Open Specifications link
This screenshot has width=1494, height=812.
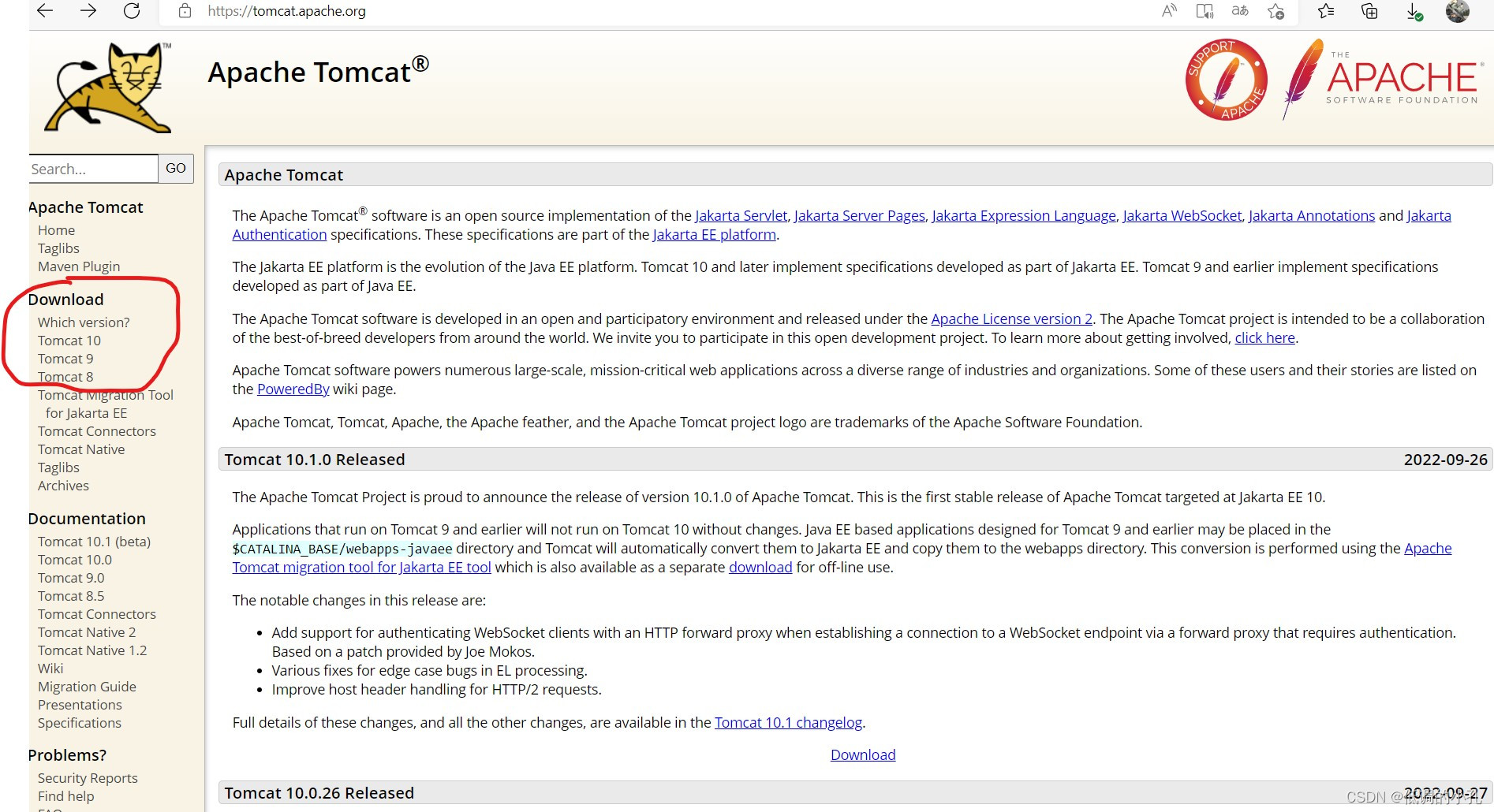(80, 723)
